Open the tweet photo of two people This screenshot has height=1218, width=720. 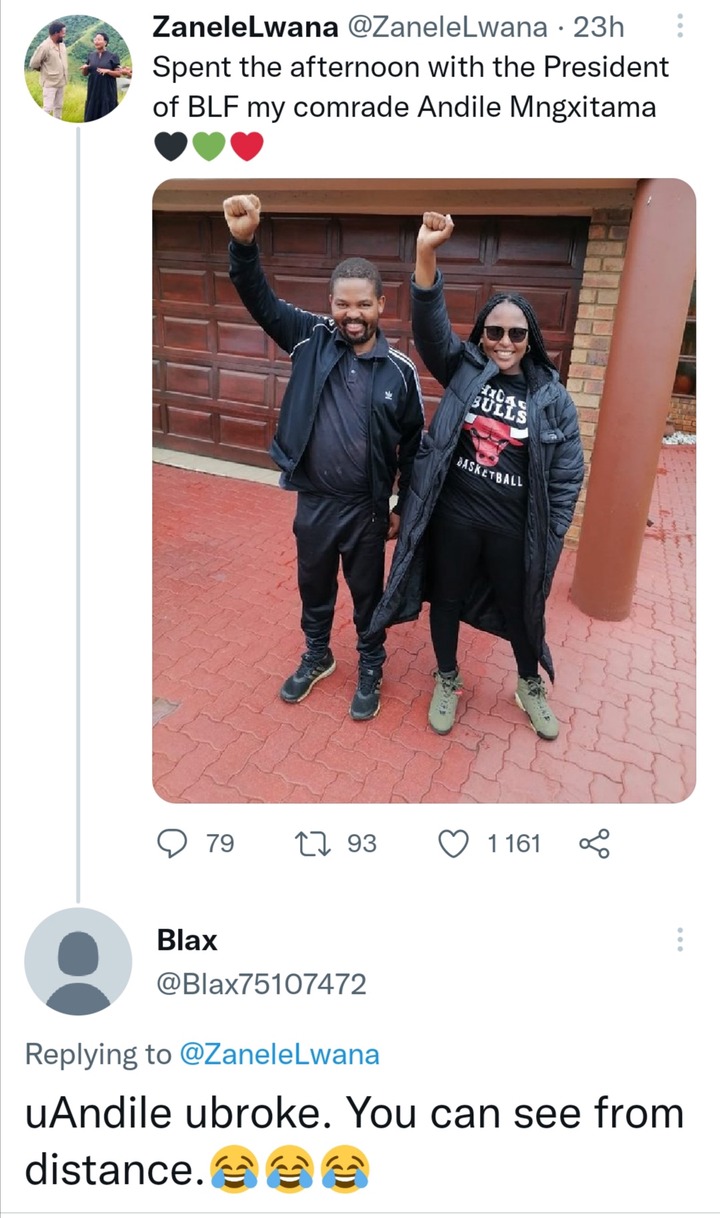424,490
